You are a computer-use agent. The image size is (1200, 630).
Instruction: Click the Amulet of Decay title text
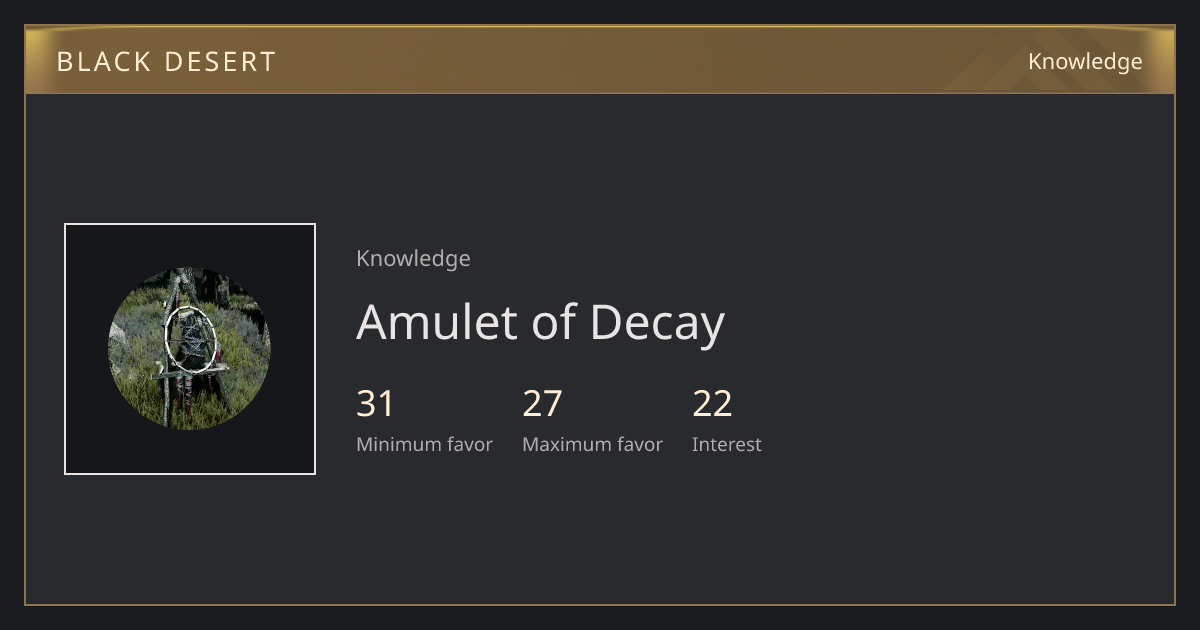[540, 323]
